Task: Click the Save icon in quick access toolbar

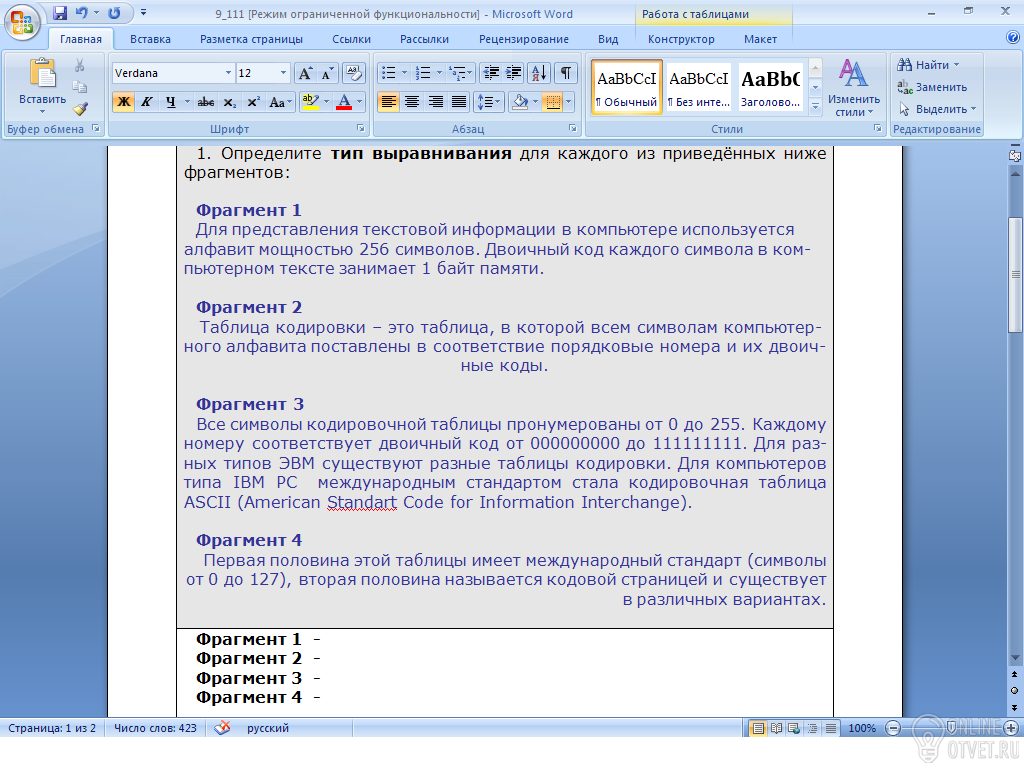Action: click(x=60, y=13)
